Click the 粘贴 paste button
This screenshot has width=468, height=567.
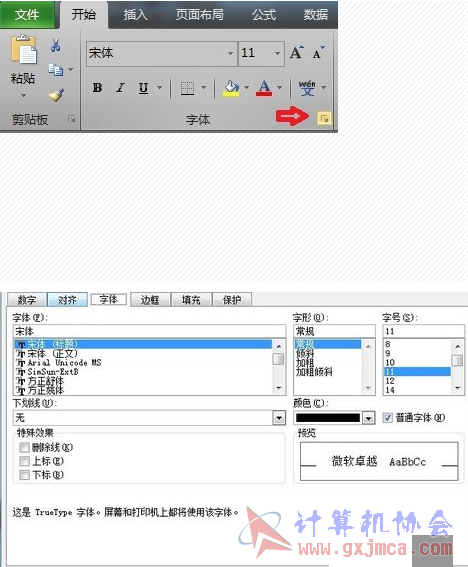pos(23,67)
